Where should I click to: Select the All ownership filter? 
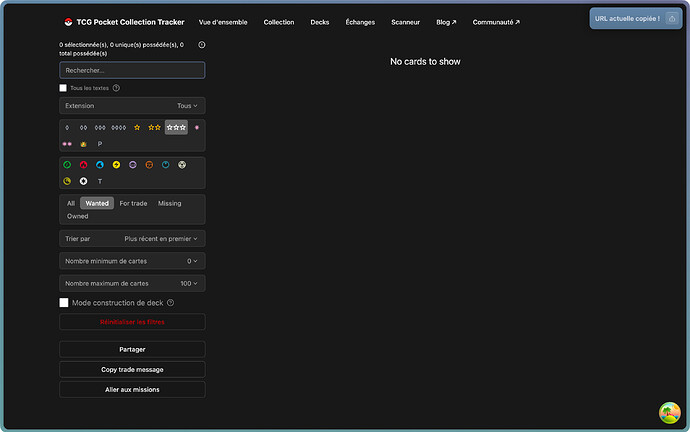(71, 203)
